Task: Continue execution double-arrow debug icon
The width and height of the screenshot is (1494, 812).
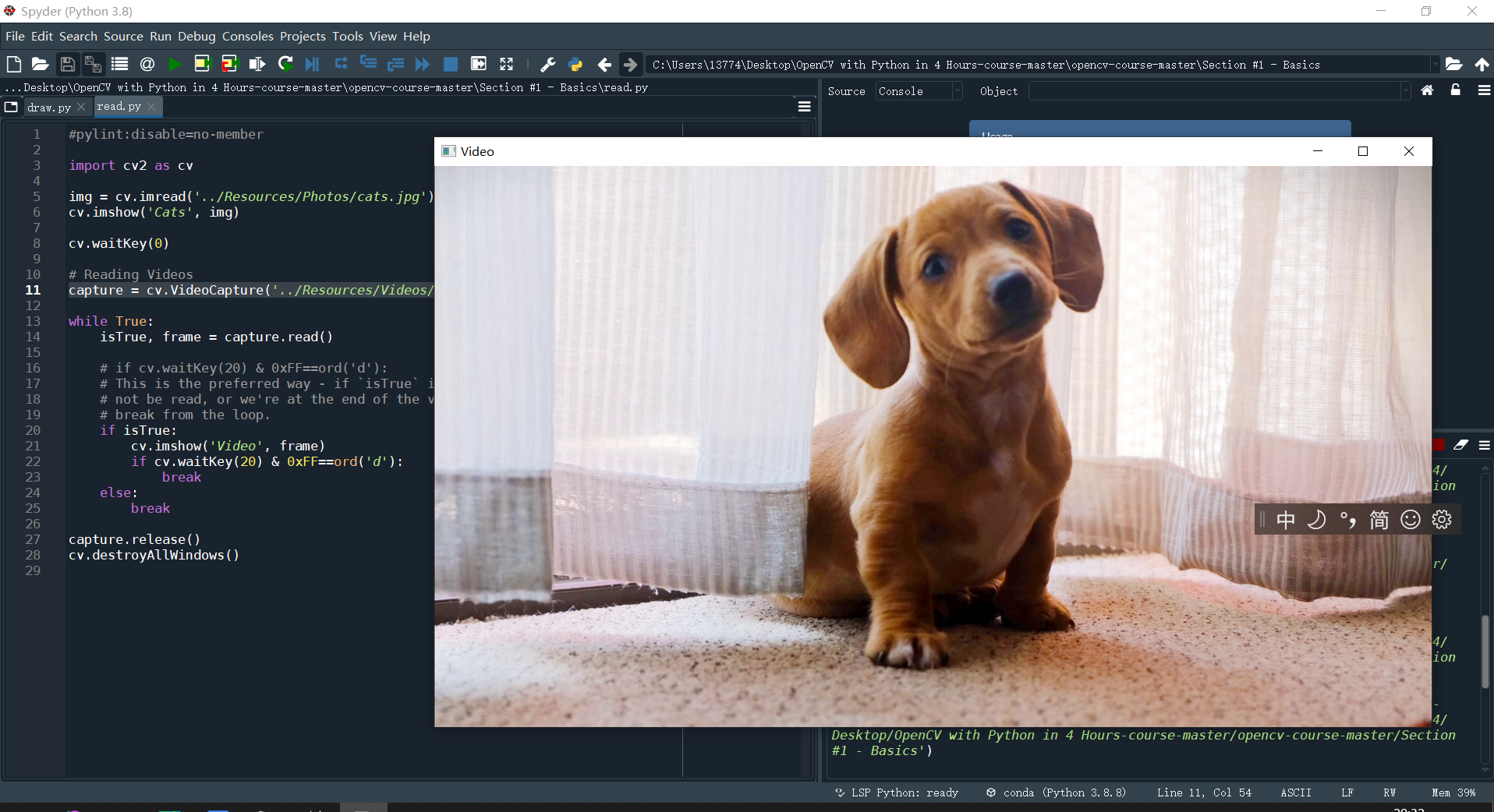Action: click(x=423, y=64)
